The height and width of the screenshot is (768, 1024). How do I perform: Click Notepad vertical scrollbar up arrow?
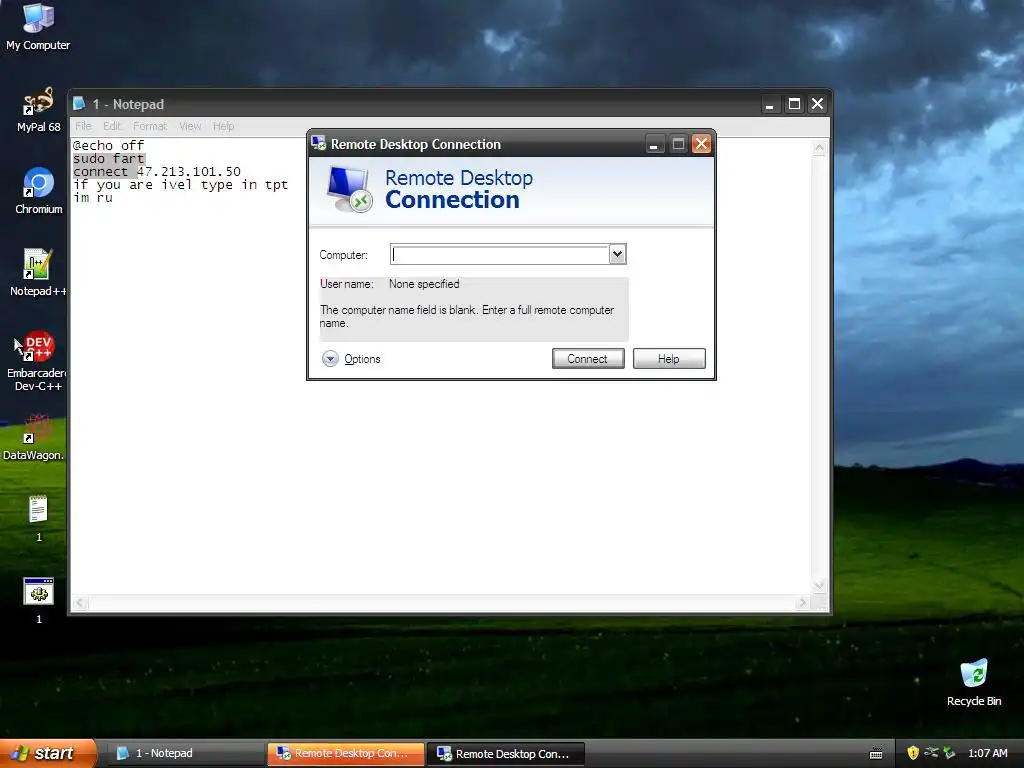pos(819,148)
